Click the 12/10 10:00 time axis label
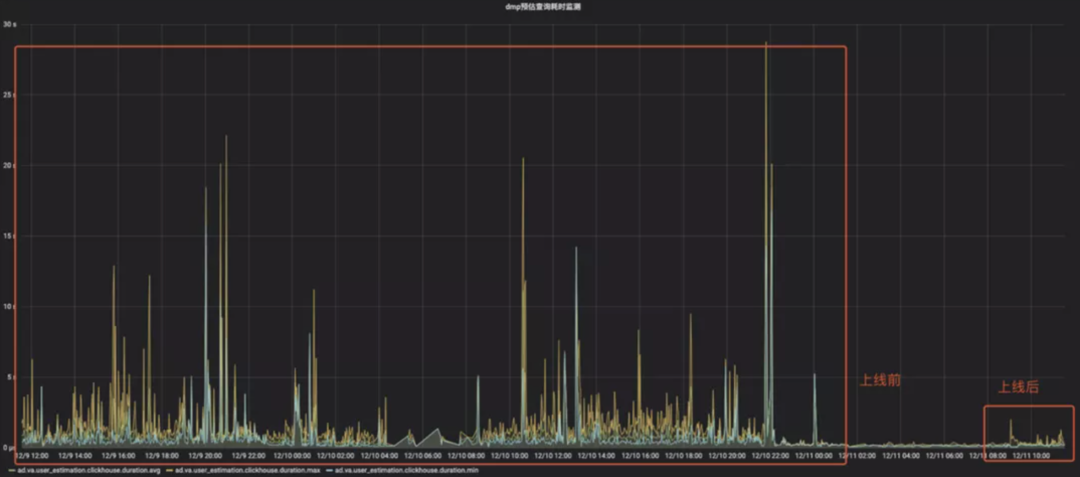 [x=510, y=456]
